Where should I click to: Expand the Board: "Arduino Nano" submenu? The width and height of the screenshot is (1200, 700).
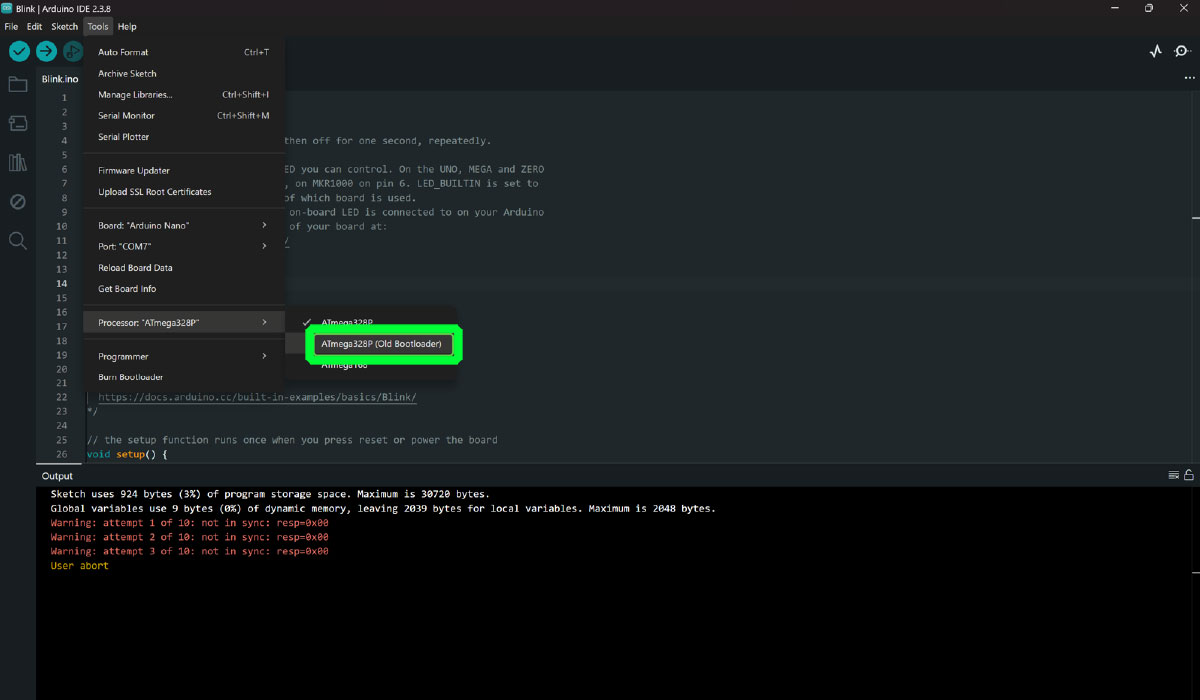(x=184, y=225)
